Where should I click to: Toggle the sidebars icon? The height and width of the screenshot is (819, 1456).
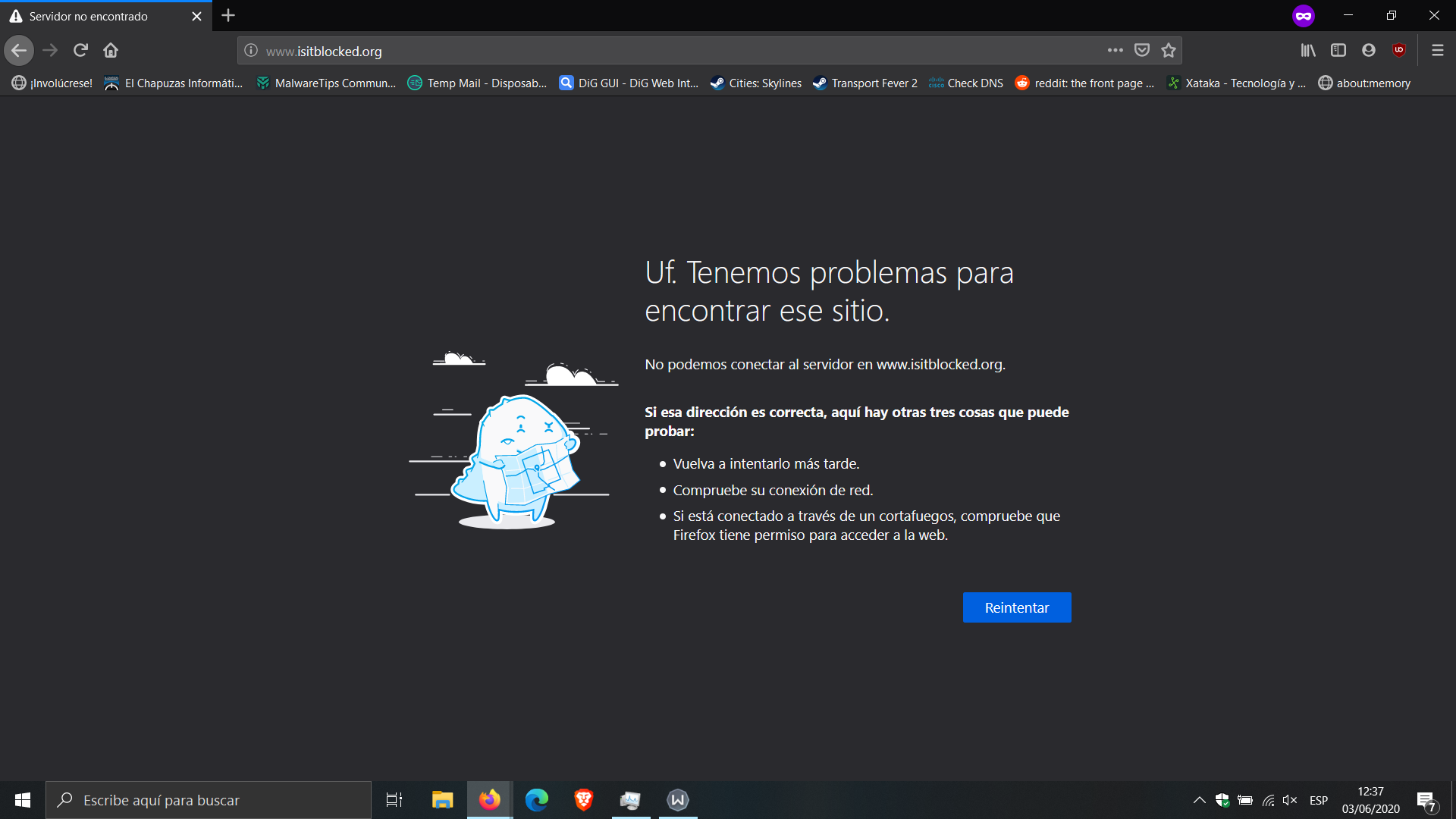tap(1338, 51)
